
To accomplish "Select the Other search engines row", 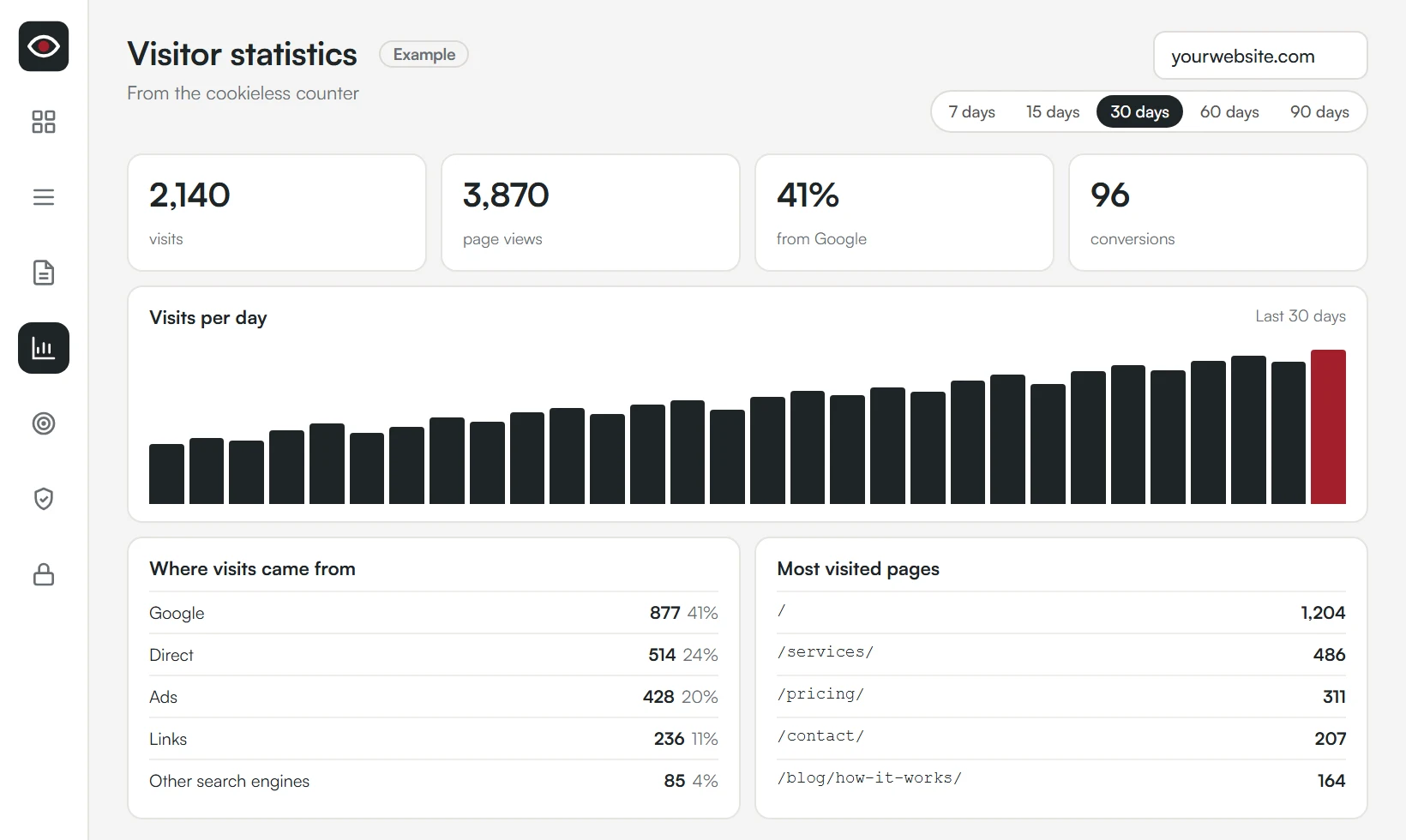I will pyautogui.click(x=434, y=781).
